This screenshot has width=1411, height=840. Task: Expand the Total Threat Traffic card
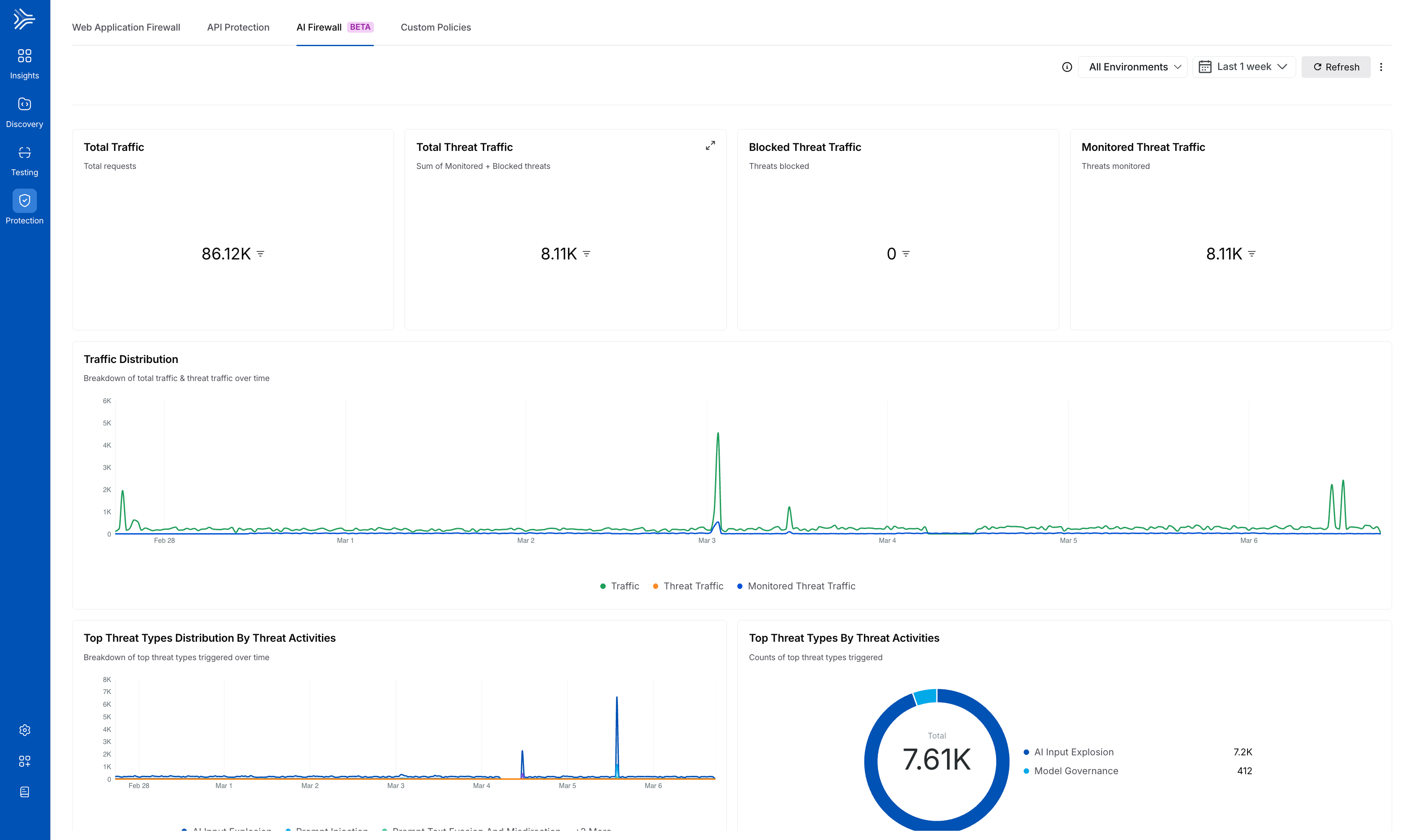click(x=710, y=145)
